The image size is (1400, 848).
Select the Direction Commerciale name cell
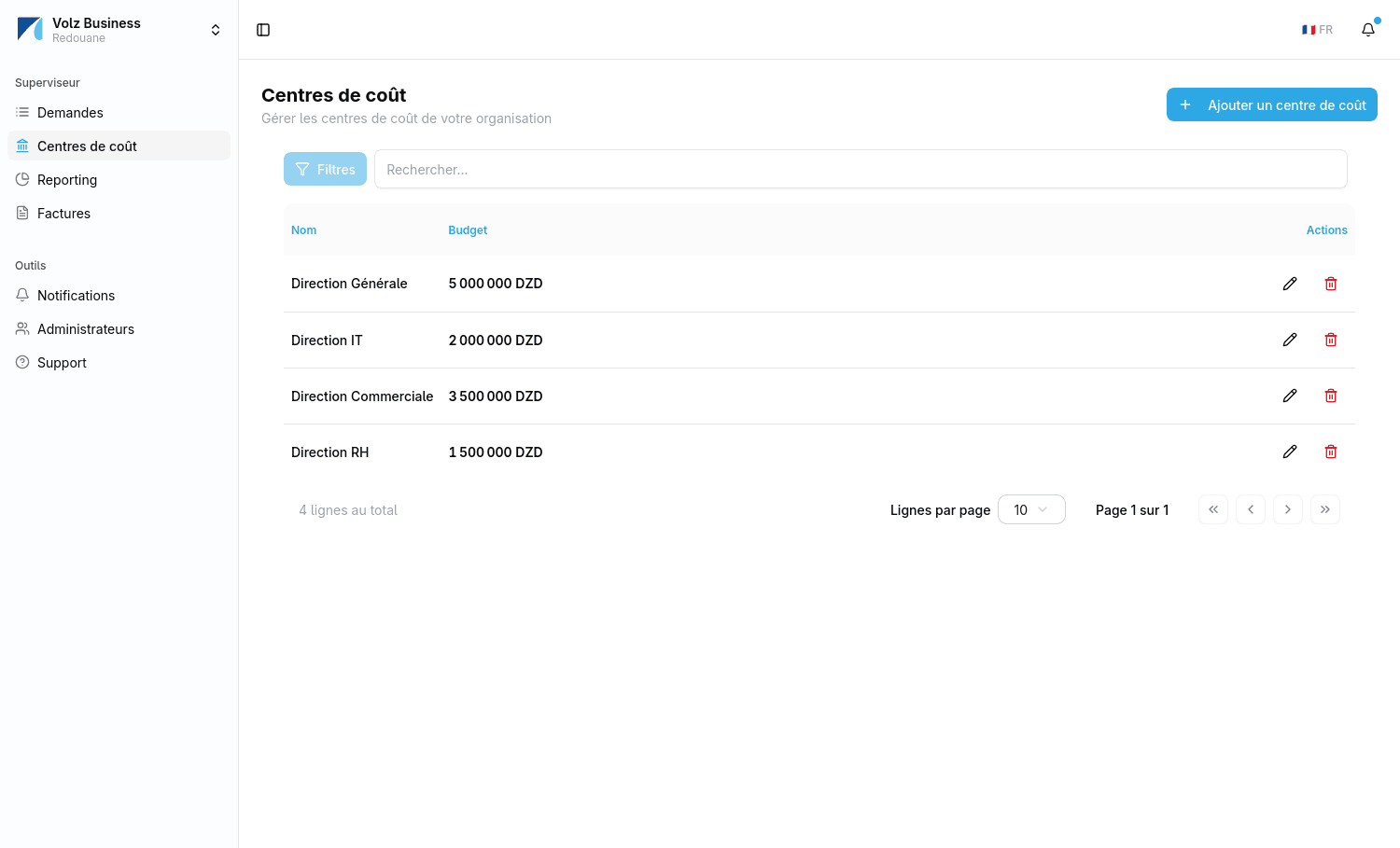point(362,396)
